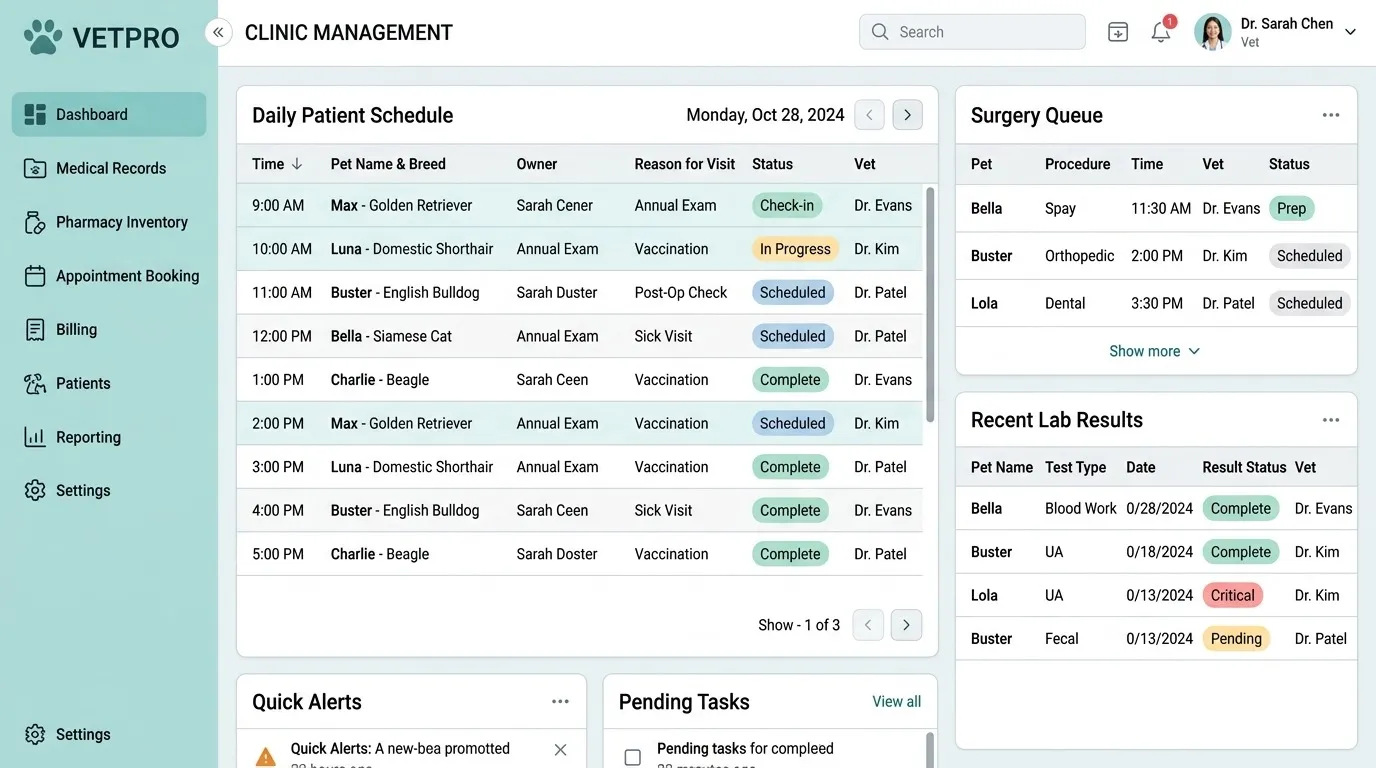Screen dimensions: 1376x768
Task: Click Patients pet icon in sidebar
Action: 35,383
